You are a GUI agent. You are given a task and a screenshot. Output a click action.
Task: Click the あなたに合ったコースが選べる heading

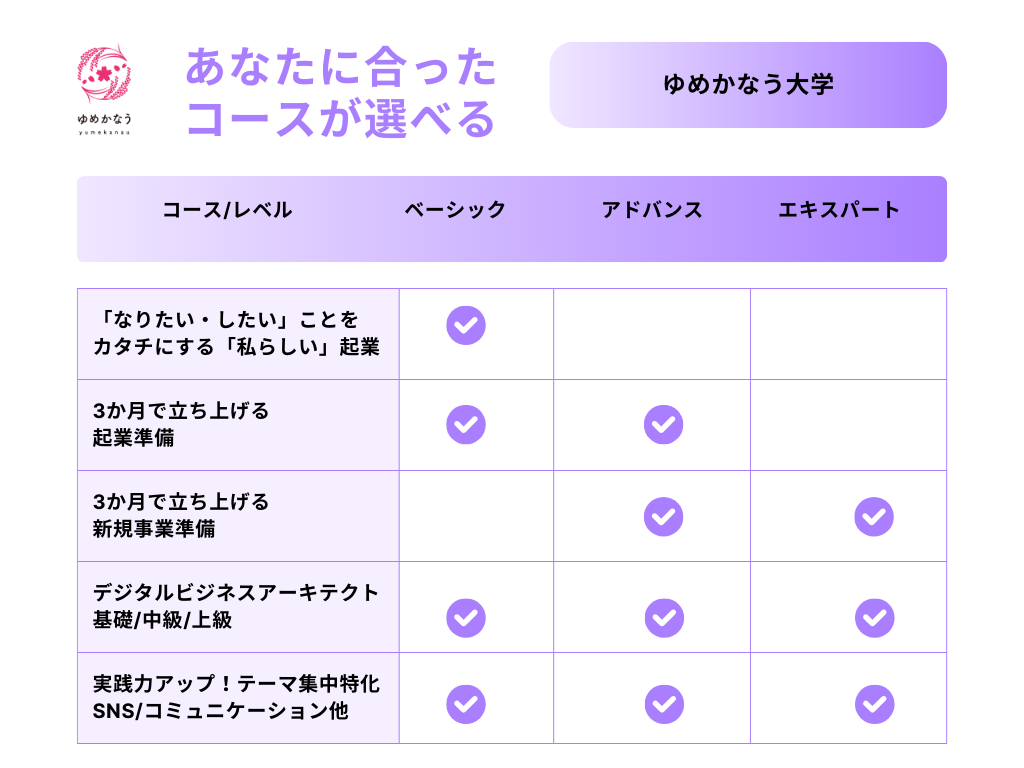point(341,94)
